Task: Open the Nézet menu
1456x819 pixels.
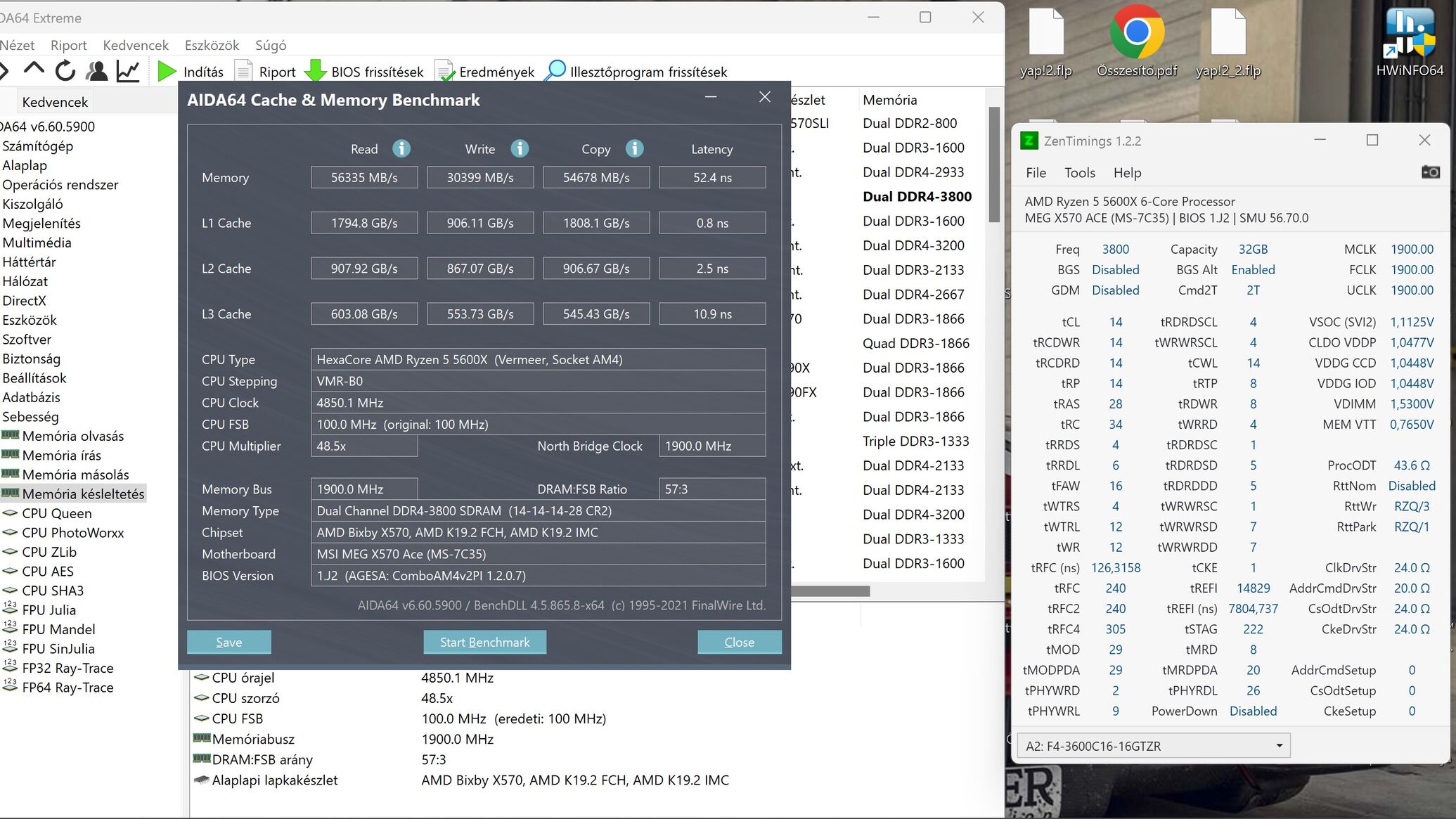Action: (x=17, y=45)
